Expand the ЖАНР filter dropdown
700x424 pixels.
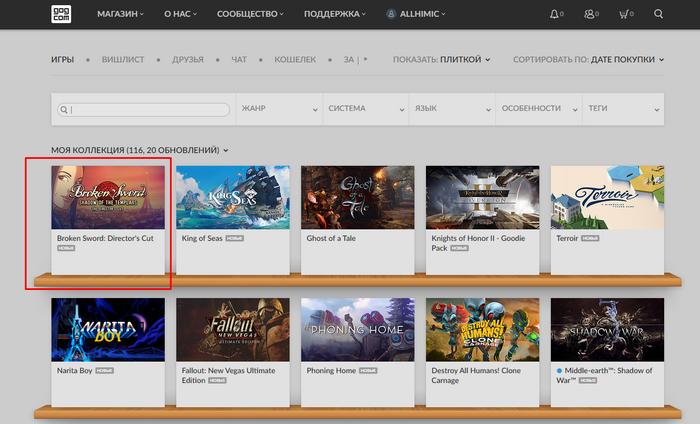(x=278, y=108)
